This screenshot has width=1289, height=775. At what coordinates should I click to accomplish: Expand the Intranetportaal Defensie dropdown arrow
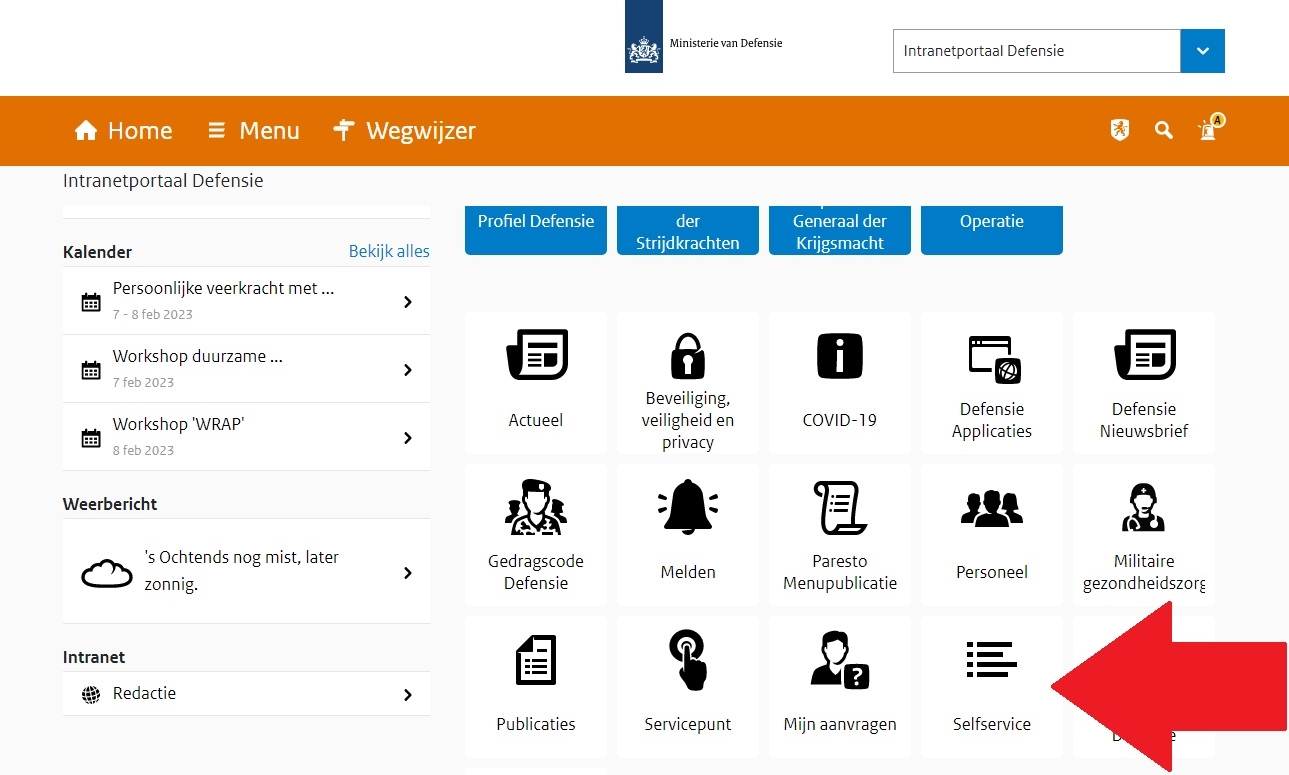(1202, 51)
